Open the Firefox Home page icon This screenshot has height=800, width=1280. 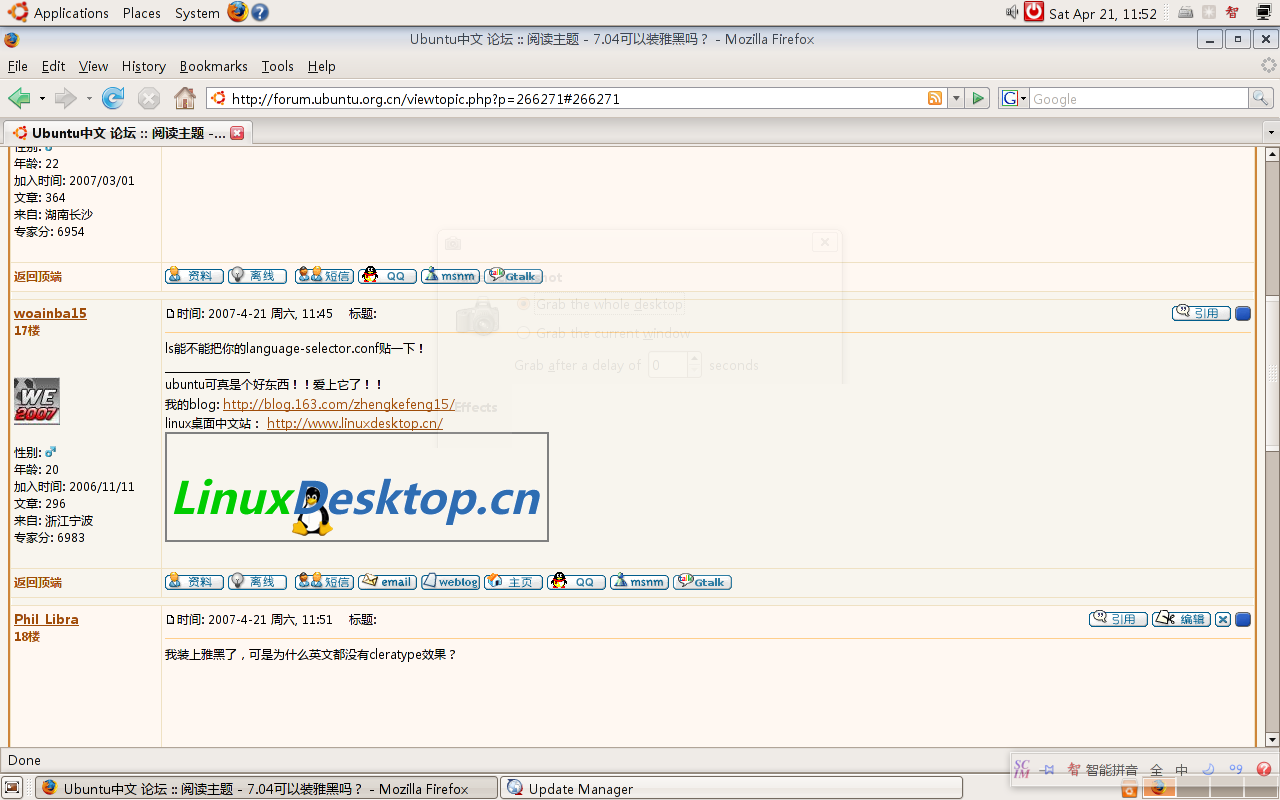185,98
